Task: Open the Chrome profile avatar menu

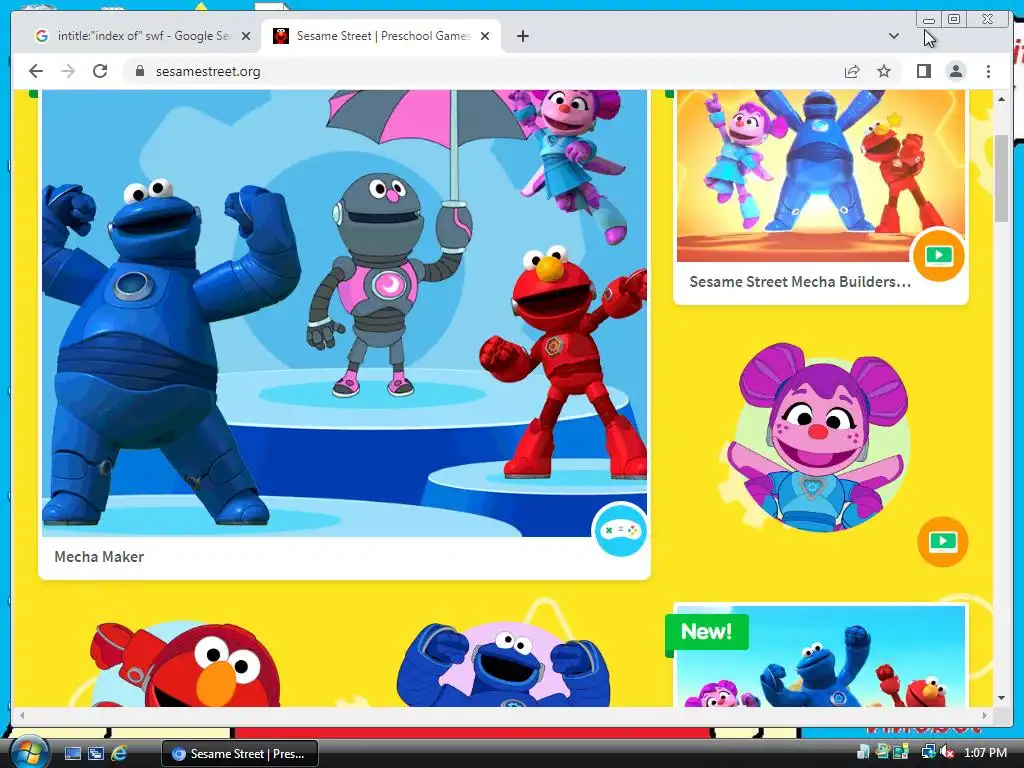Action: (x=955, y=71)
